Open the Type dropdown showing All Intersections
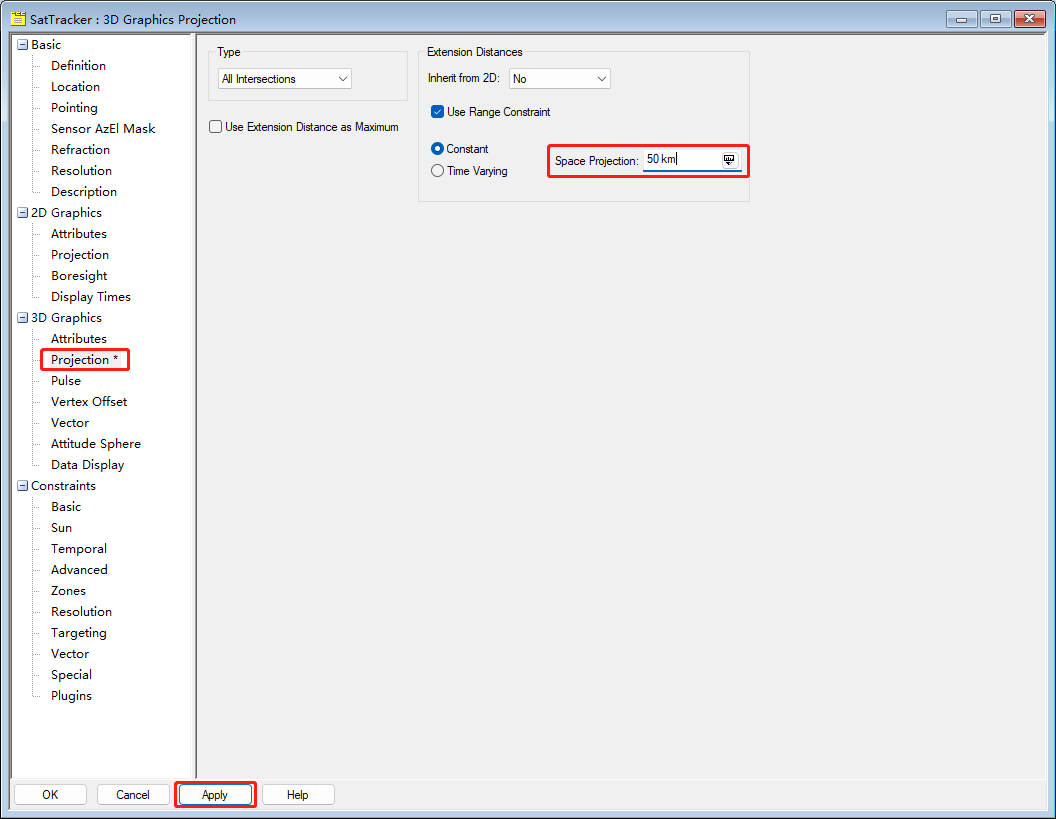This screenshot has height=819, width=1056. coord(285,79)
